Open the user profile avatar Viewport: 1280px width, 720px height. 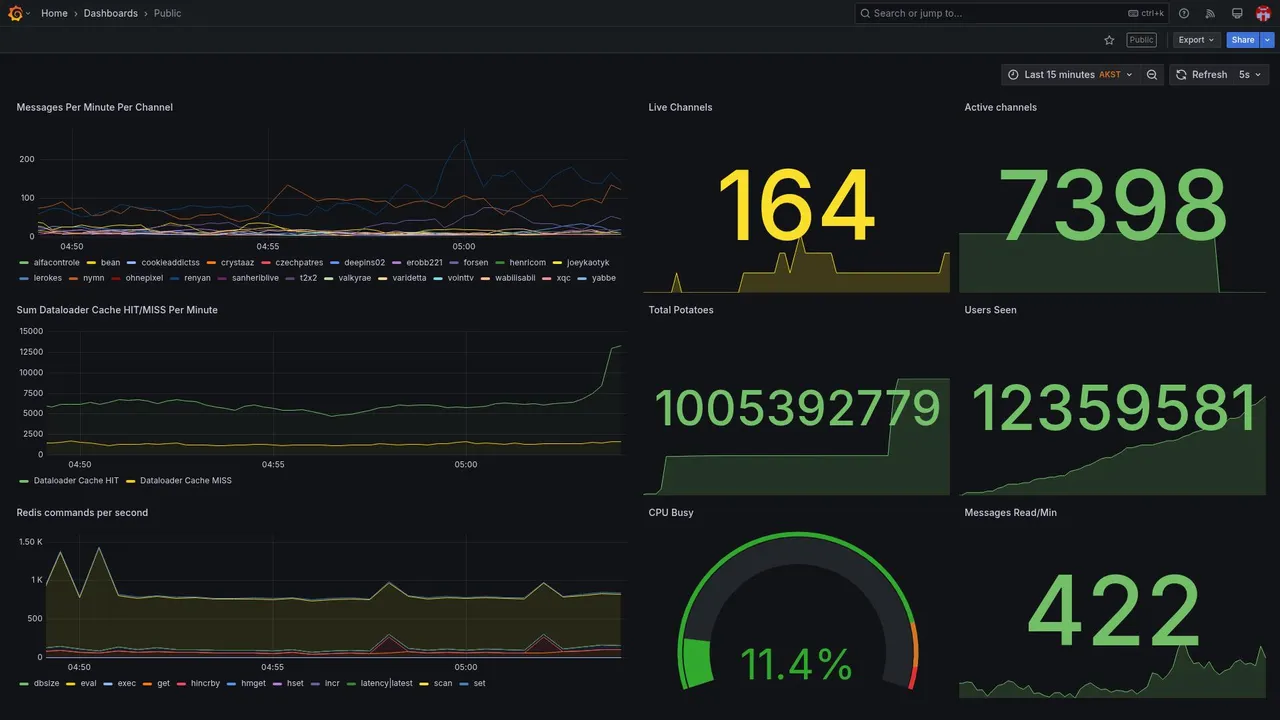tap(1263, 13)
